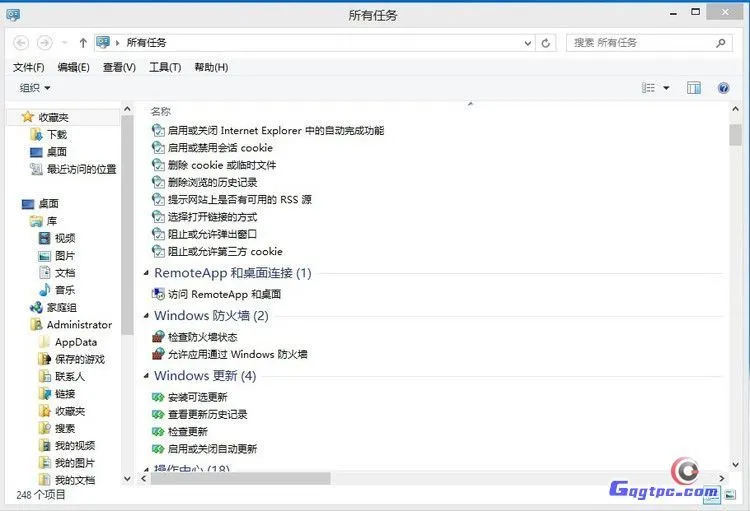The image size is (750, 511).
Task: Click the 家庭组 homegroup icon
Action: pos(36,308)
